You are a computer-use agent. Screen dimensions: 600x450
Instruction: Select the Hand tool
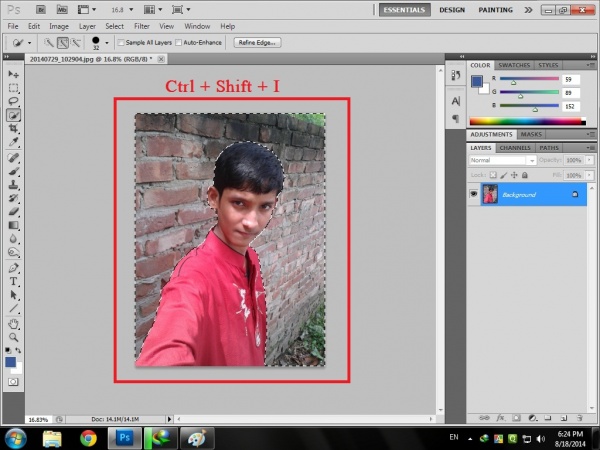click(13, 324)
